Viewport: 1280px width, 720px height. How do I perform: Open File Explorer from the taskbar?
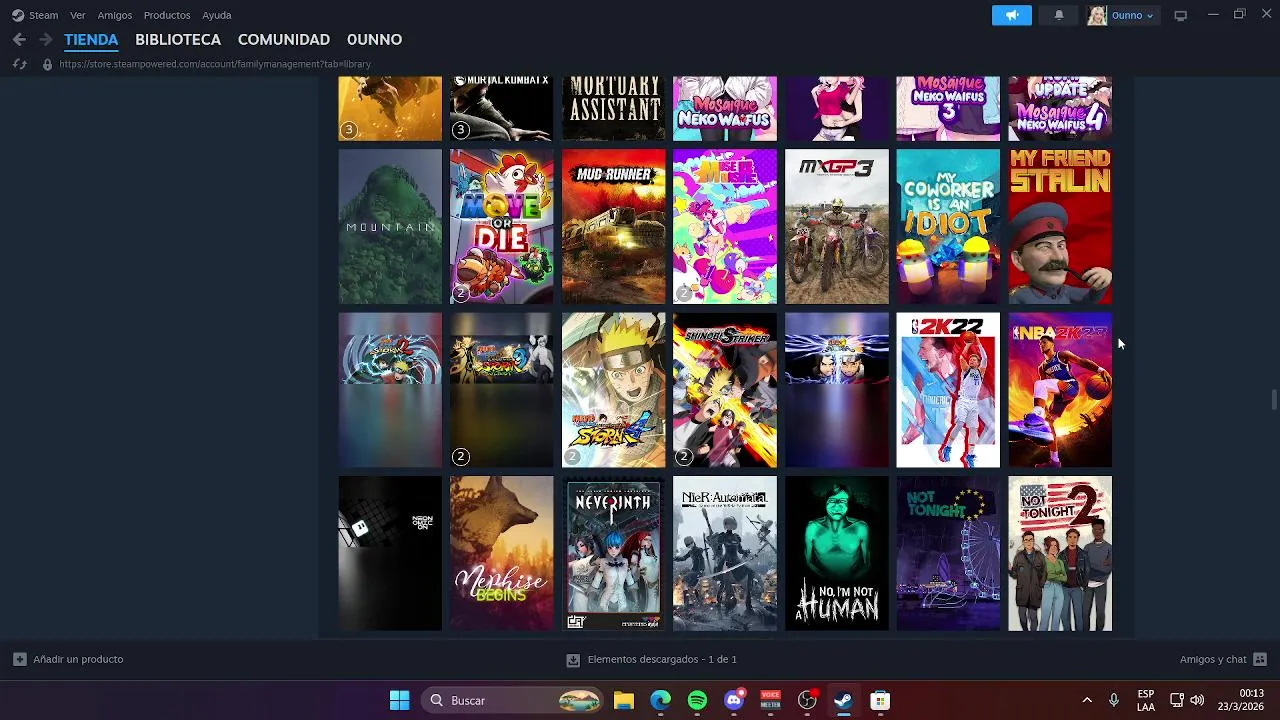click(x=624, y=700)
